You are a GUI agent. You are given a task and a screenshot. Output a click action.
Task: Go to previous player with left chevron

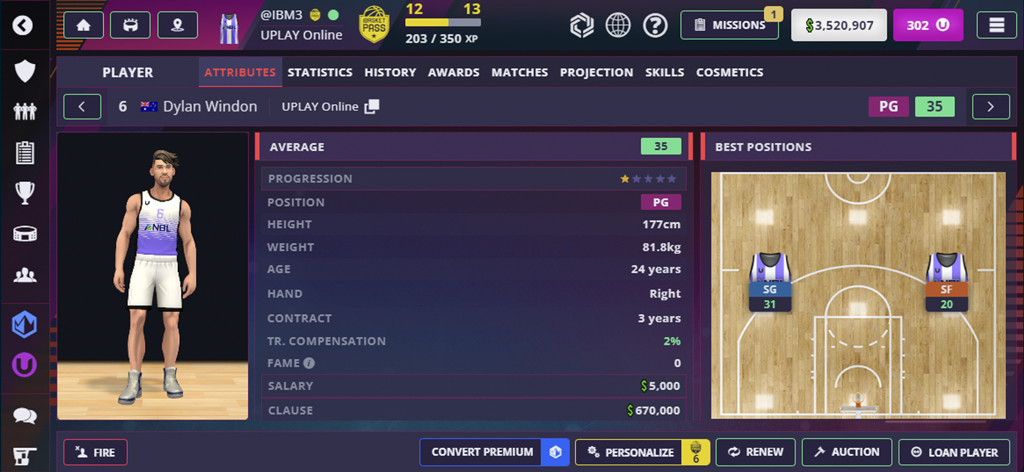pos(82,106)
